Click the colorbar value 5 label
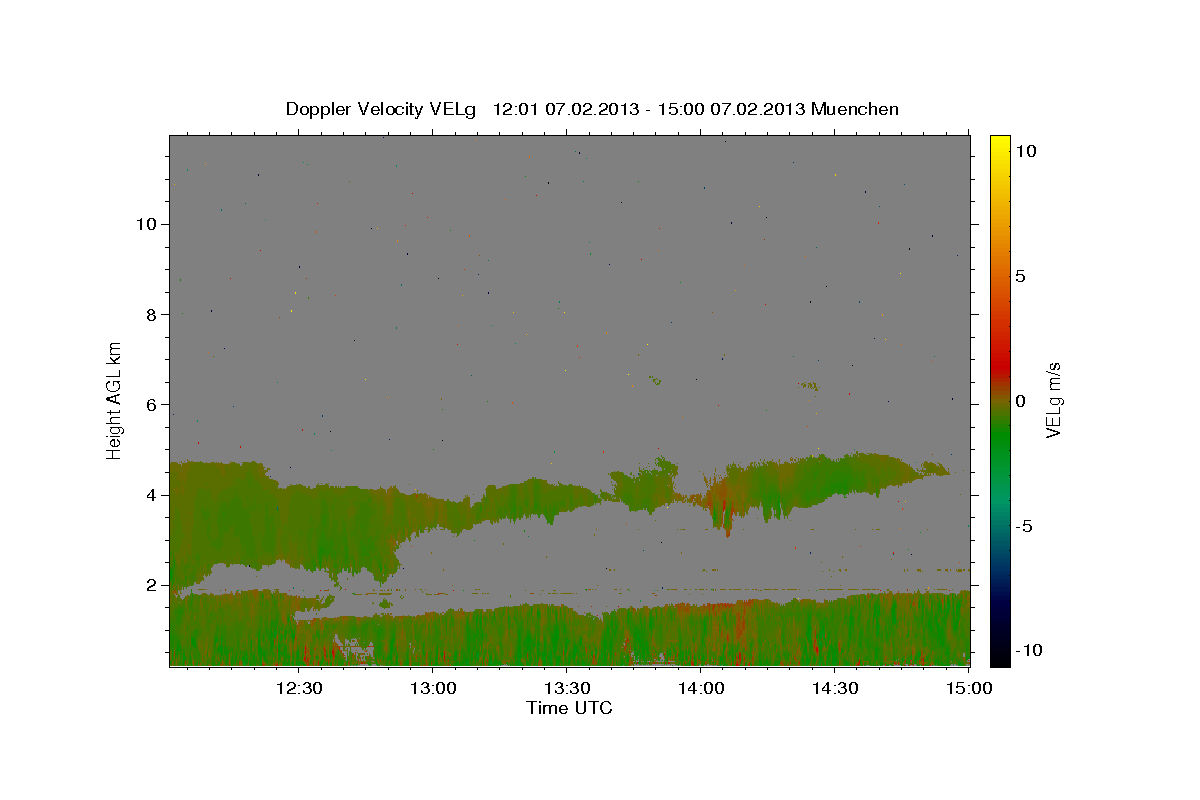Screen dimensions: 1200x800 tap(1020, 276)
